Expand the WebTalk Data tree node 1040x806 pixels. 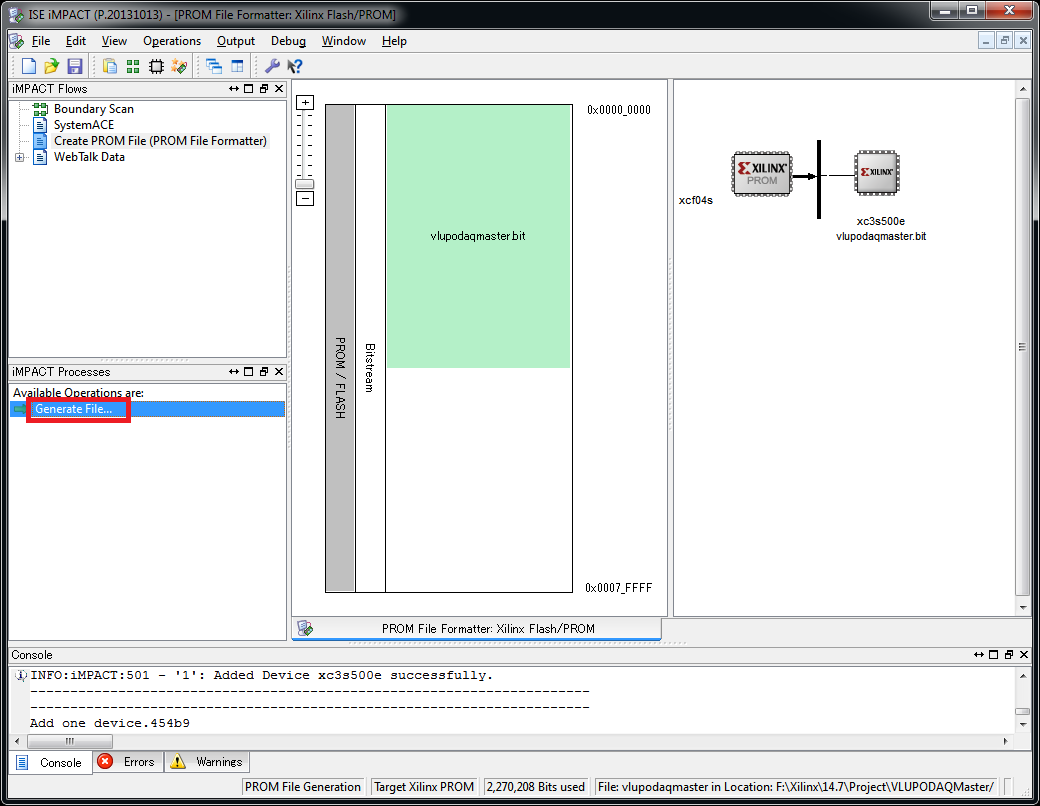tap(19, 157)
